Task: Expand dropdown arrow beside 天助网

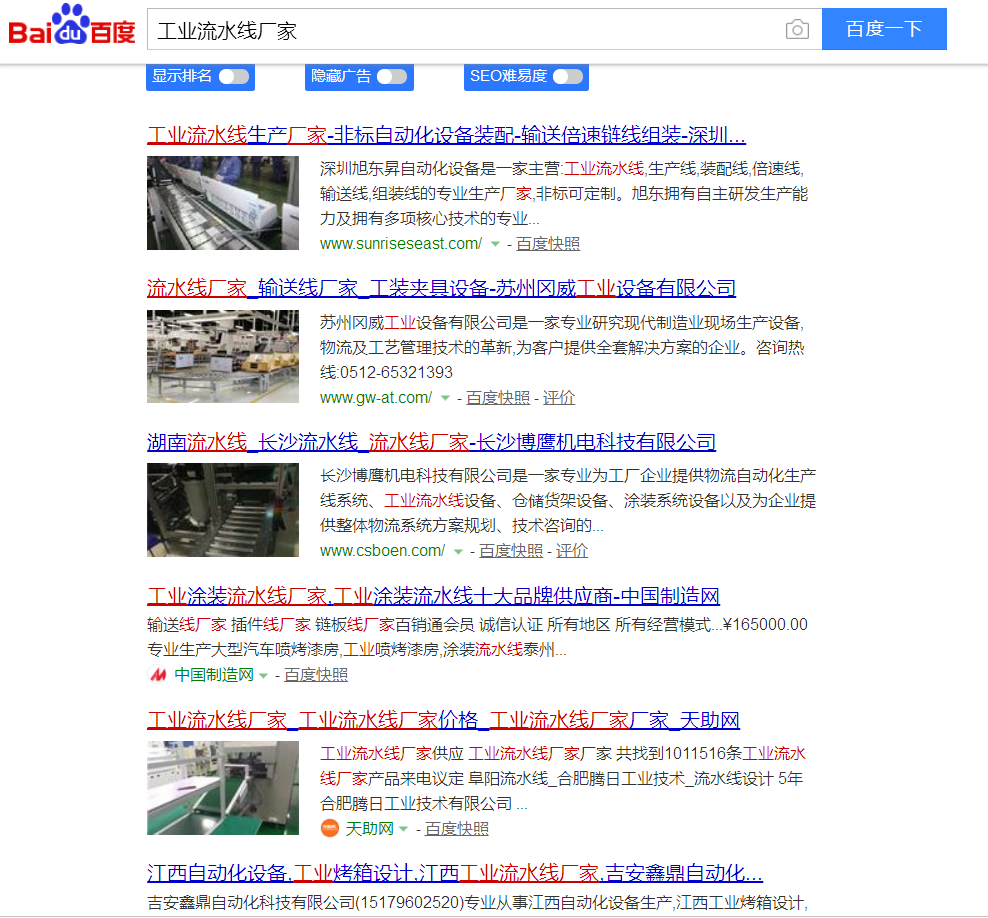Action: pos(403,829)
